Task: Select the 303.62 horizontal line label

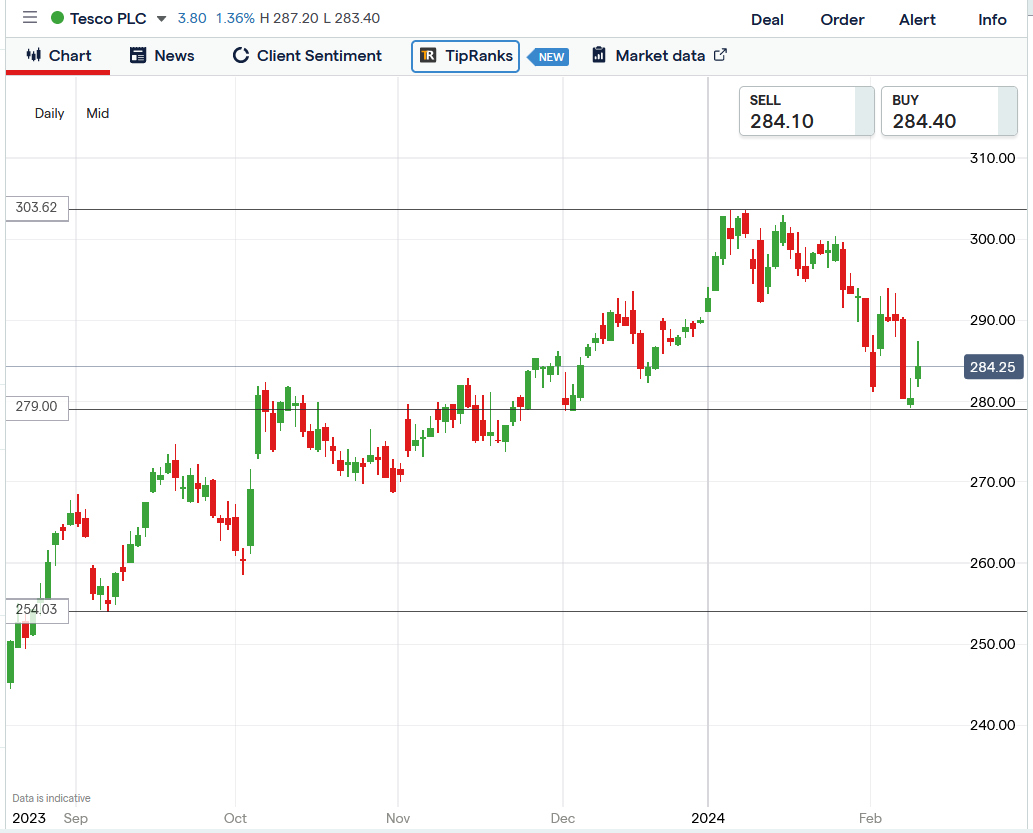Action: pyautogui.click(x=36, y=208)
